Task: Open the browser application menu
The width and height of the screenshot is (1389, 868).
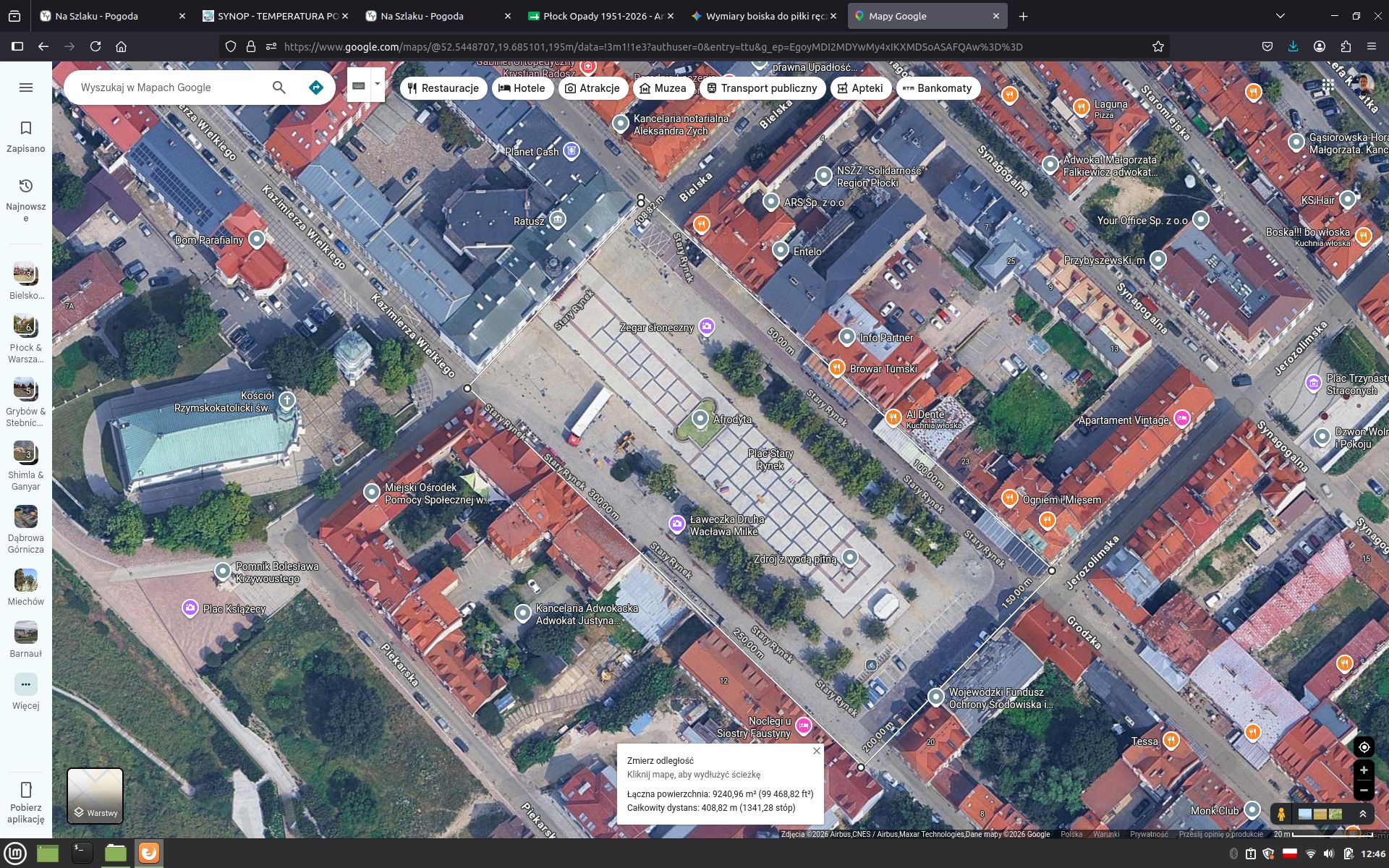Action: pos(1372,46)
